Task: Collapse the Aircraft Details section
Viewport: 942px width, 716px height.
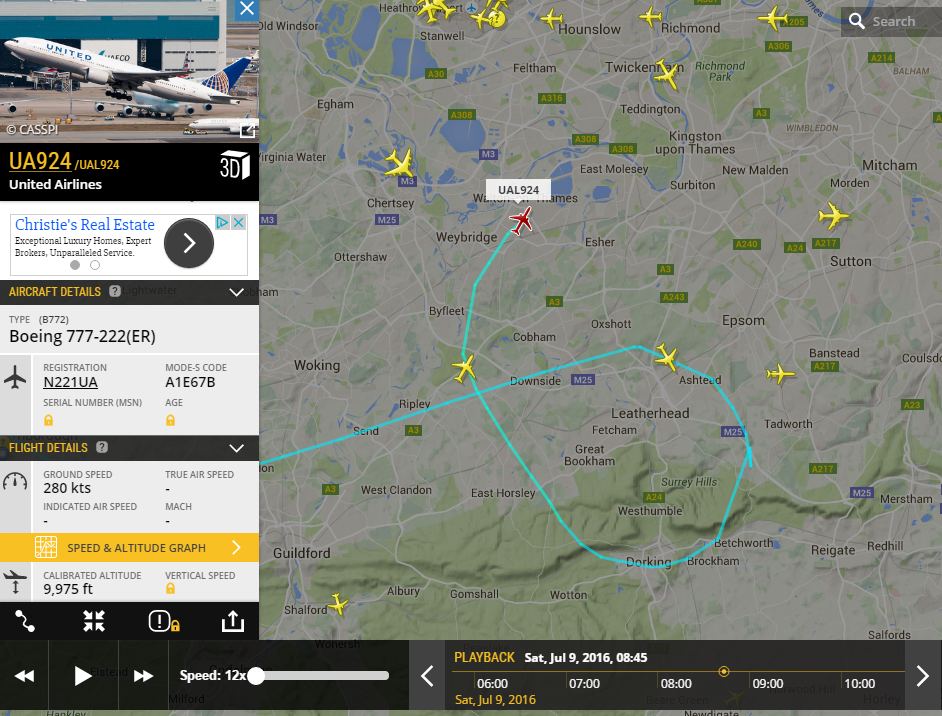Action: [237, 293]
